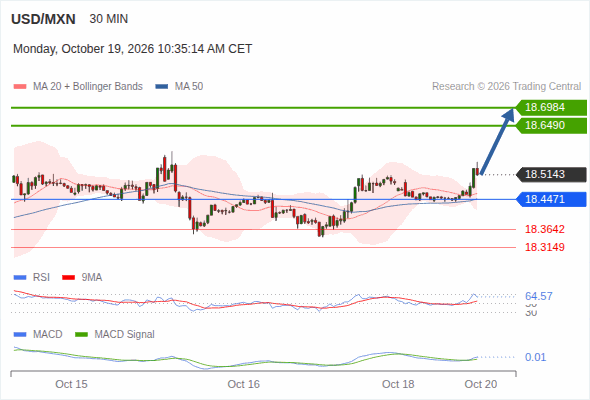Image resolution: width=590 pixels, height=400 pixels.
Task: Click the MA 20 + Bollinger Bands legend label
Action: pyautogui.click(x=88, y=87)
